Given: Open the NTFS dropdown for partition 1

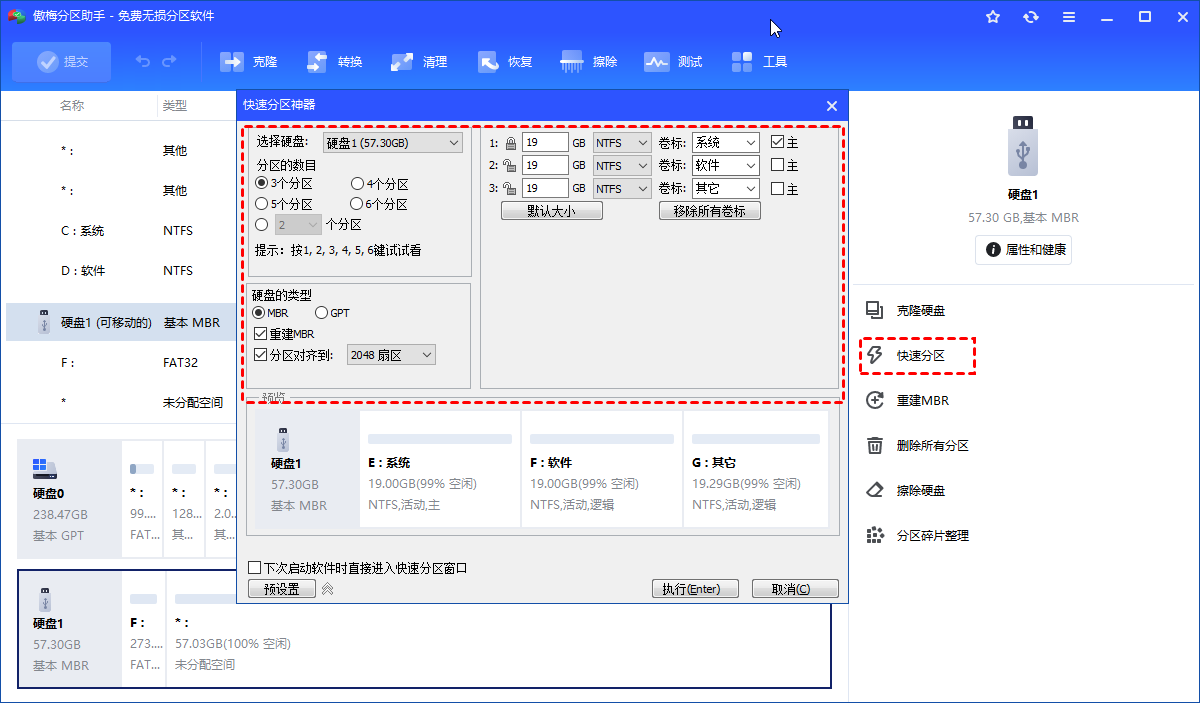Looking at the screenshot, I should [622, 143].
